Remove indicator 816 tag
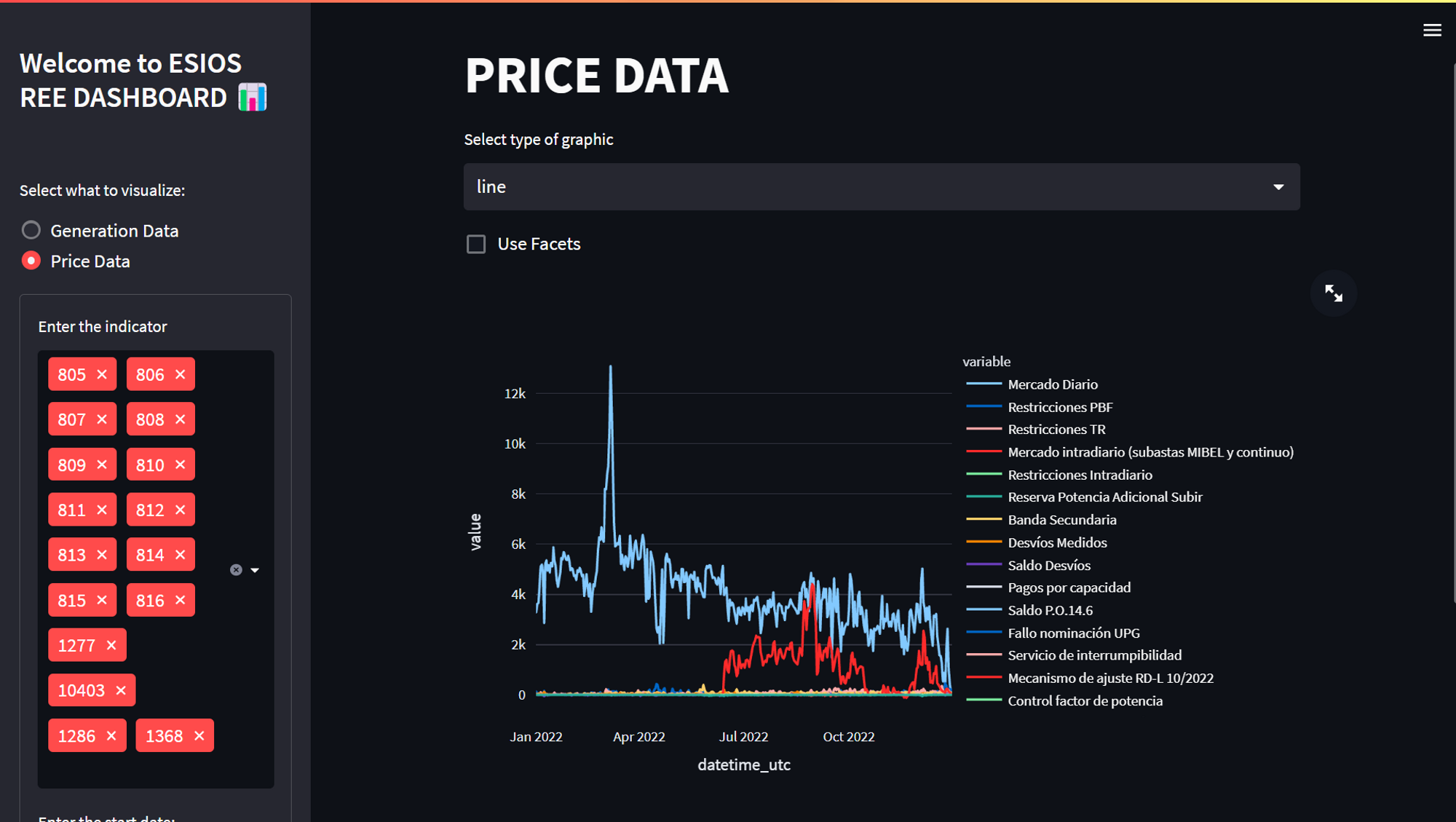Viewport: 1456px width, 822px height. (181, 600)
